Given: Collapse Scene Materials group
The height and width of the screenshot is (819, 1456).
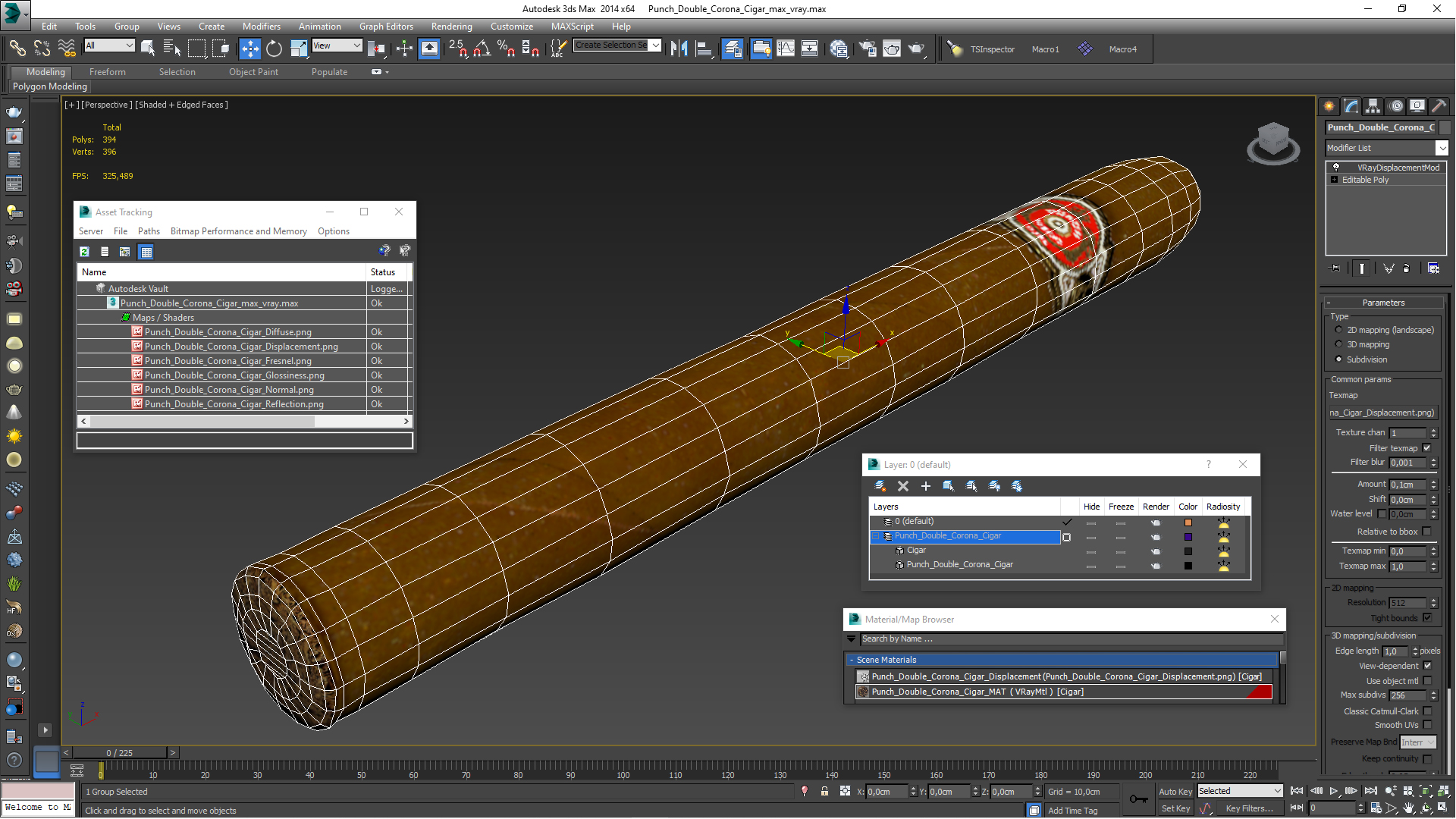Looking at the screenshot, I should (852, 660).
